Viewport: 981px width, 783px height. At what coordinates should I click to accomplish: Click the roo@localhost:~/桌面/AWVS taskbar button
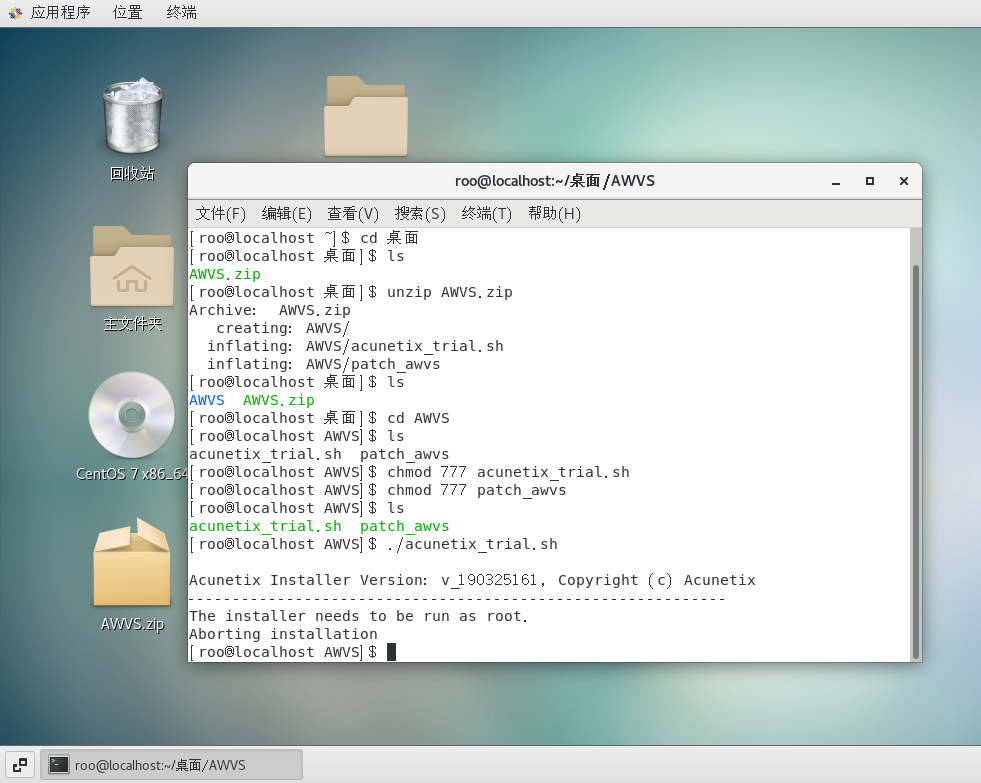(x=171, y=765)
